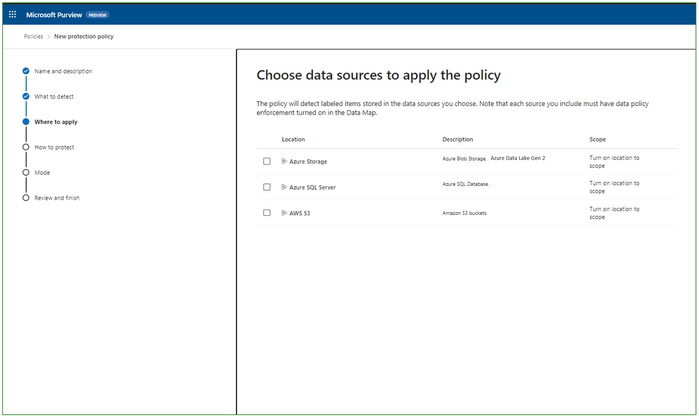Viewport: 699px width, 417px height.
Task: Open the Policies breadcrumb link
Action: (33, 36)
